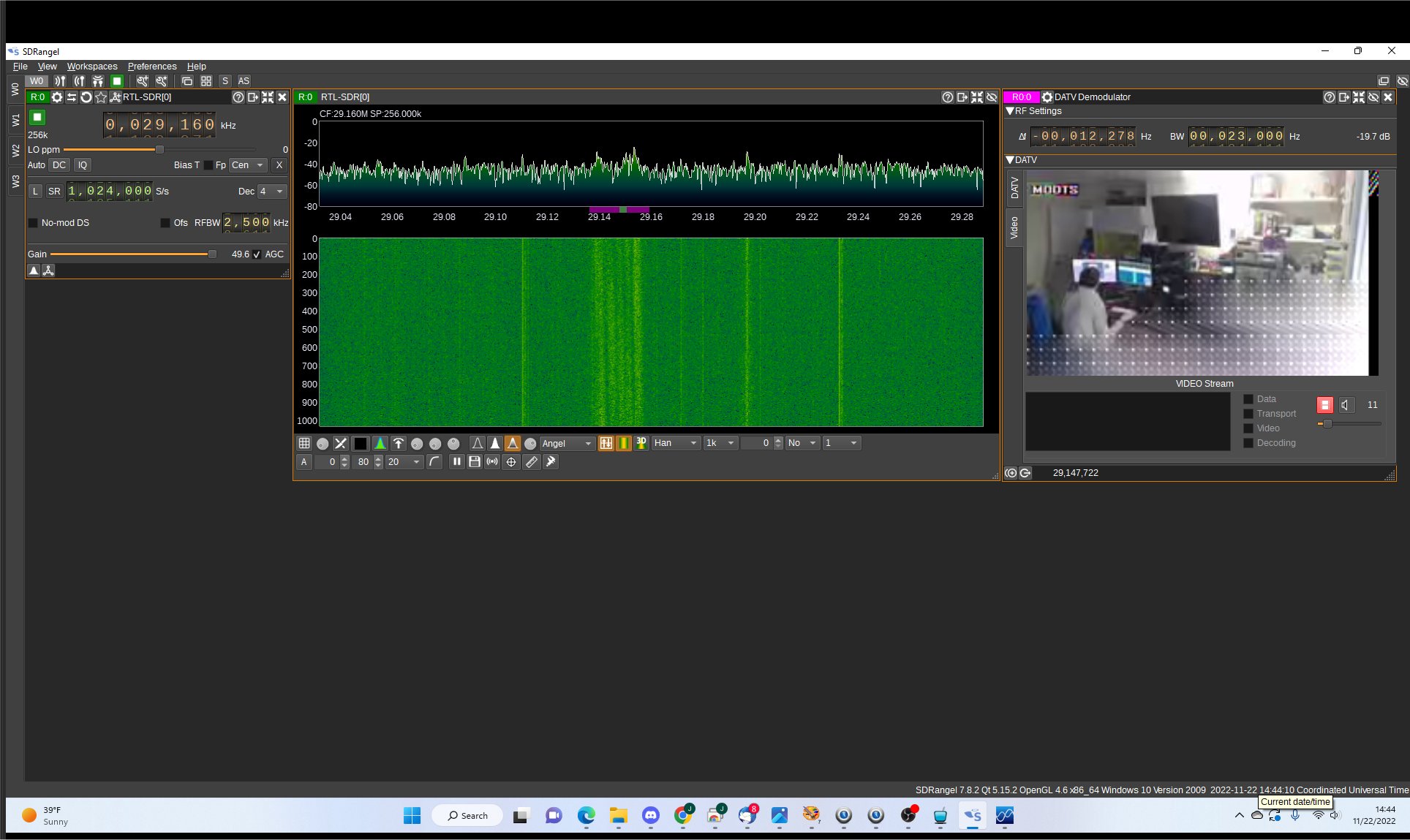Open the Help menu
Viewport: 1410px width, 840px height.
coord(197,67)
